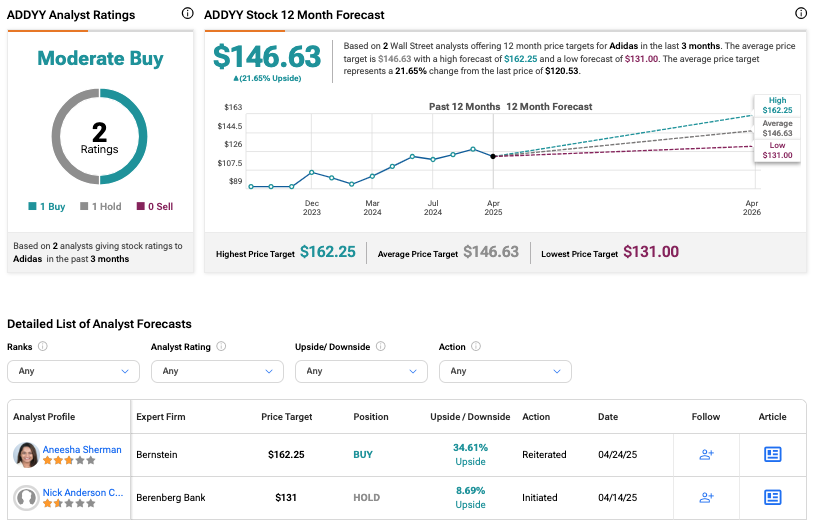This screenshot has width=819, height=531.
Task: Open article for Berenberg Bank forecast
Action: [x=773, y=497]
